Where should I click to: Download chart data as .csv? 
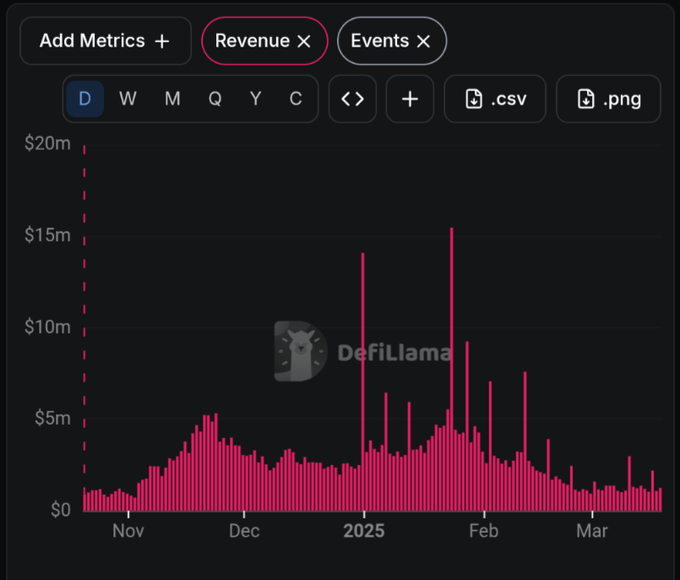[495, 99]
